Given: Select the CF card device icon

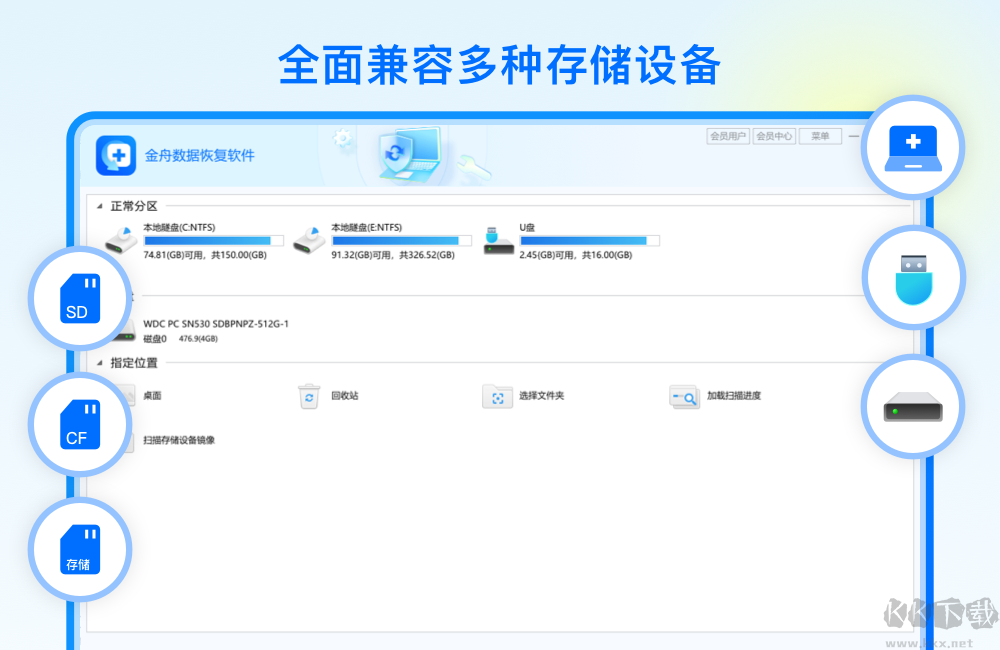Looking at the screenshot, I should 79,424.
